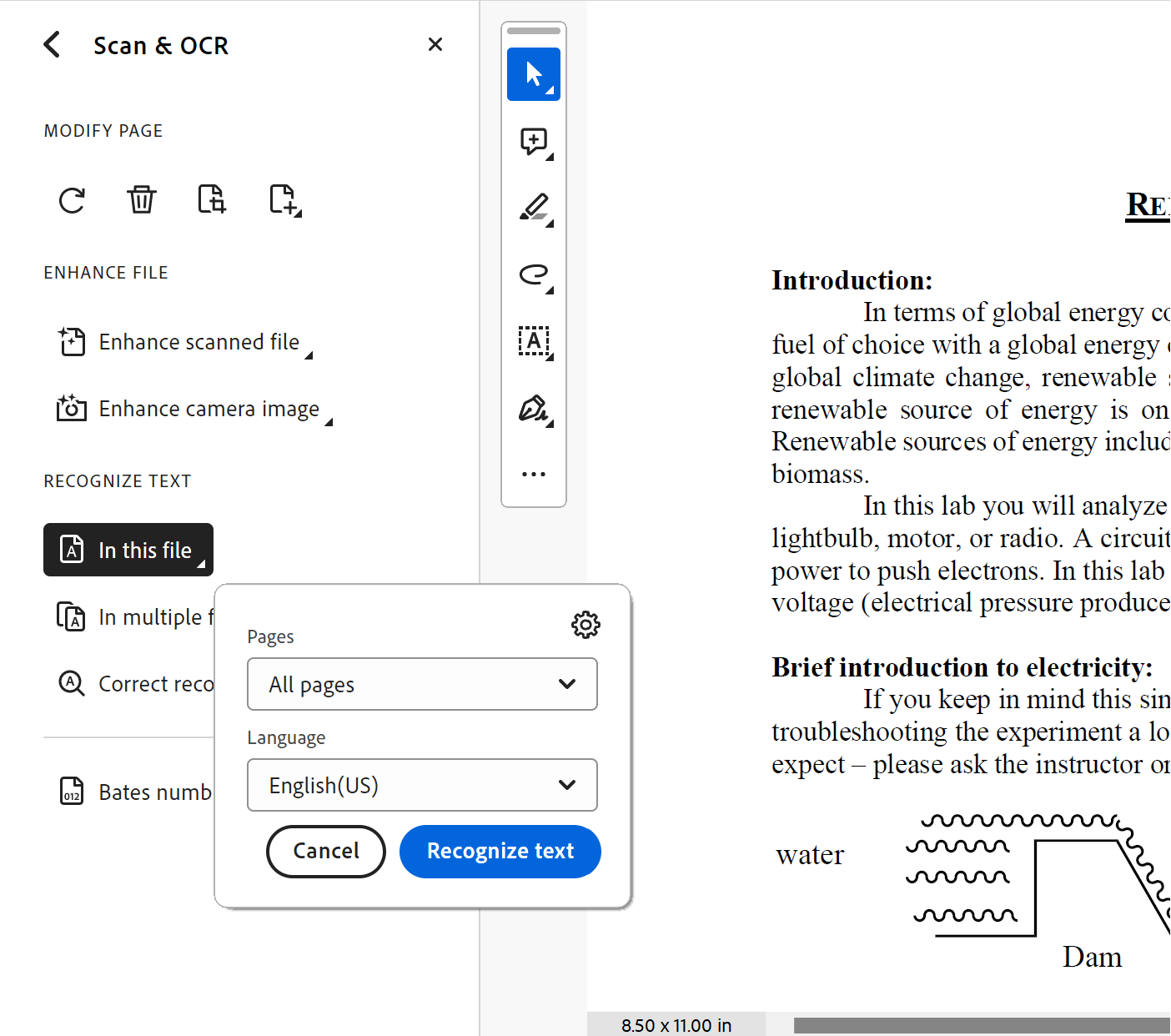
Task: Expand the English(US) language dropdown
Action: [422, 785]
